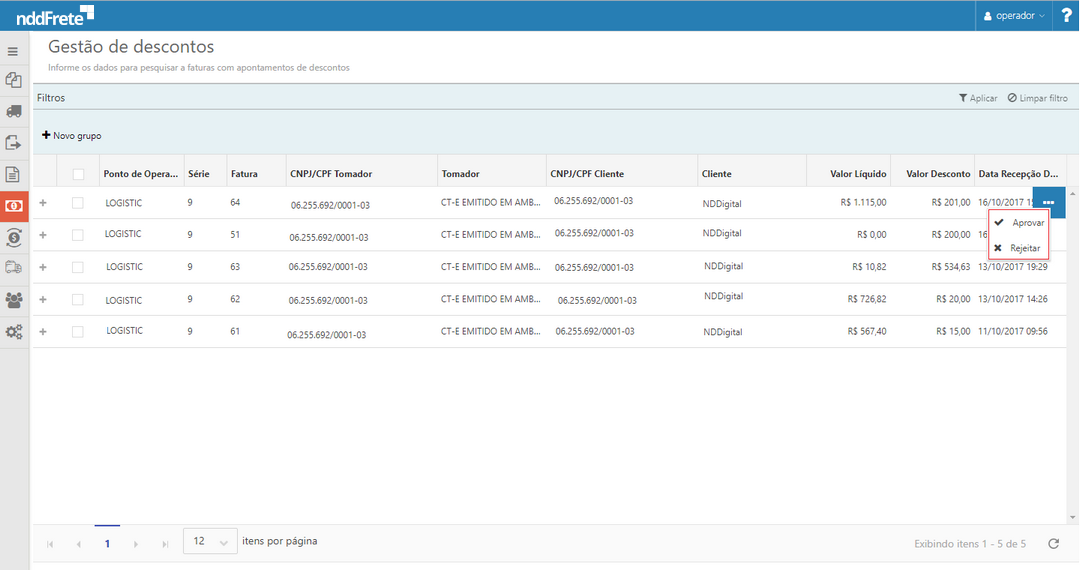Toggle the select-all checkbox in table header
Viewport: 1080px width, 570px height.
pyautogui.click(x=78, y=174)
